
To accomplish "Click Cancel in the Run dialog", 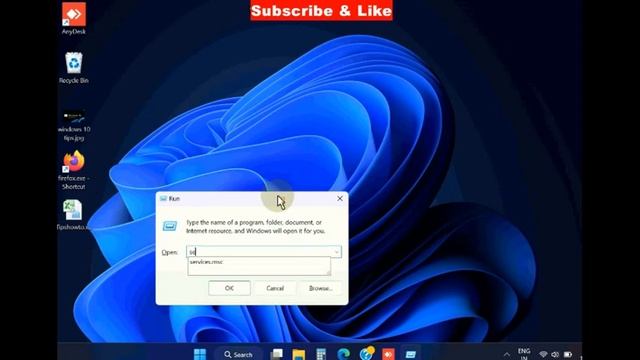I will click(x=275, y=288).
